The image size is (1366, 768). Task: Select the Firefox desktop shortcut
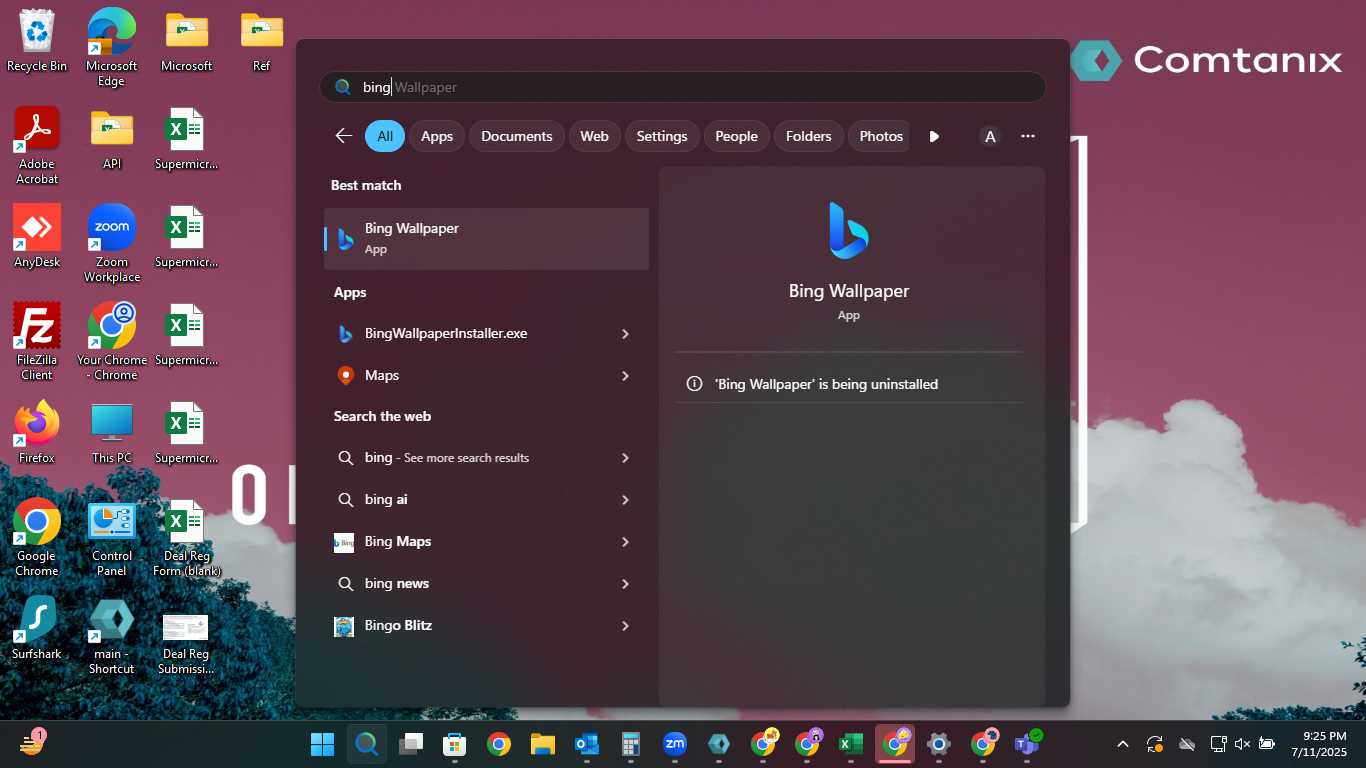coord(37,432)
